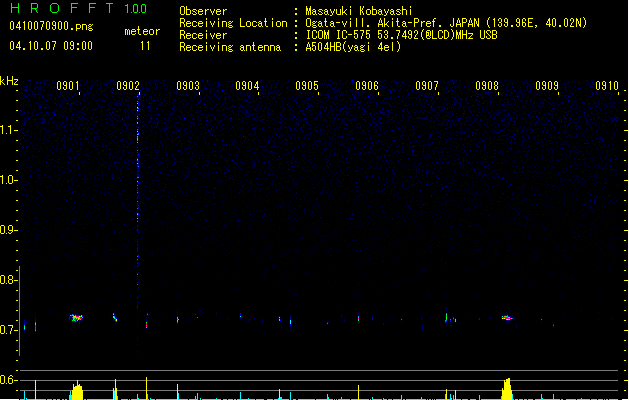The width and height of the screenshot is (629, 400).
Task: Click the vertical noise burst line after 0902
Action: click(x=138, y=225)
